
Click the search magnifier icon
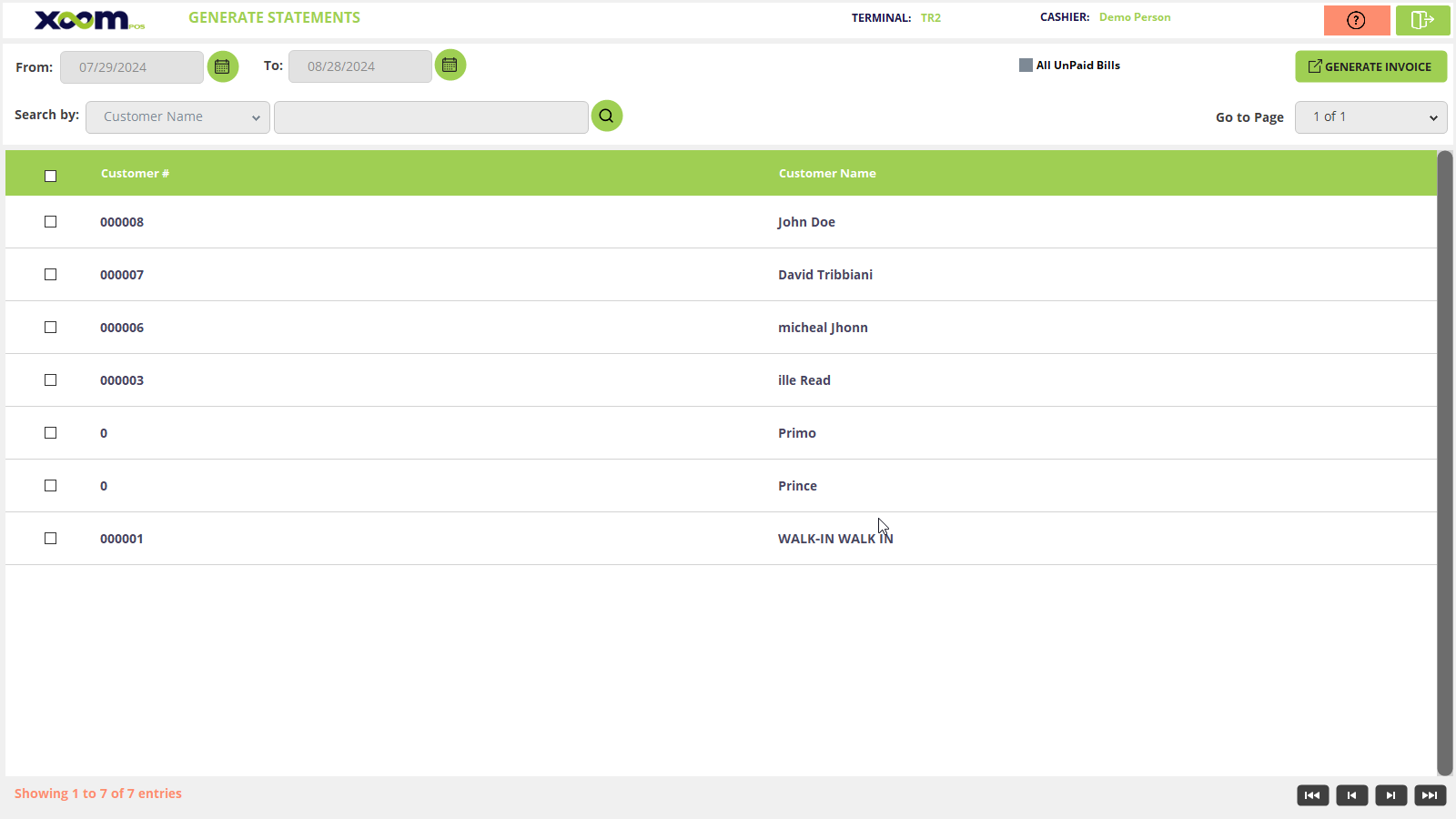click(x=607, y=116)
